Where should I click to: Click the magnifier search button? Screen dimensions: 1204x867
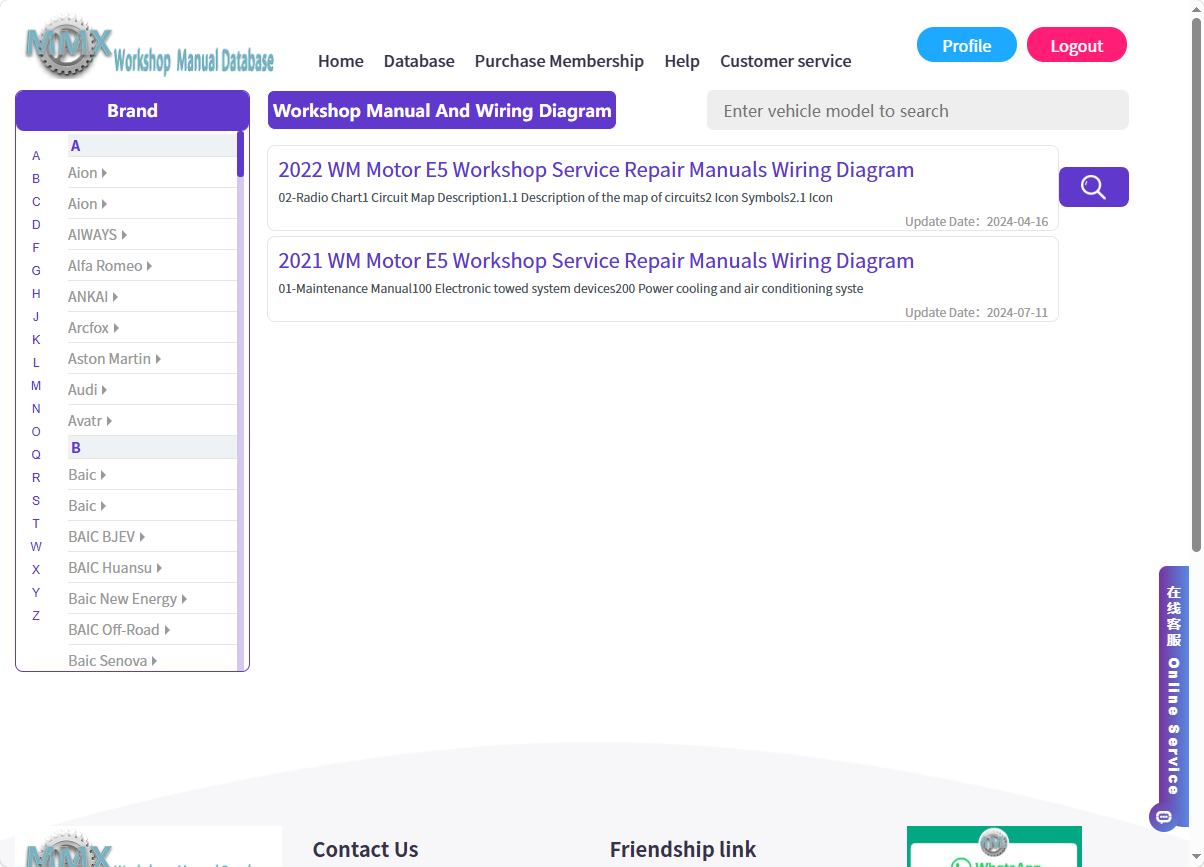tap(1093, 187)
